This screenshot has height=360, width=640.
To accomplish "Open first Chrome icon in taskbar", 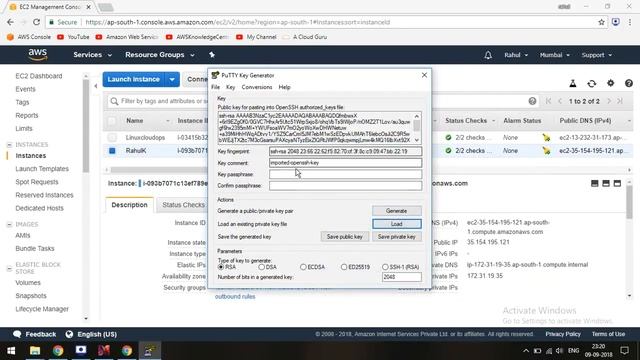I will coord(58,351).
